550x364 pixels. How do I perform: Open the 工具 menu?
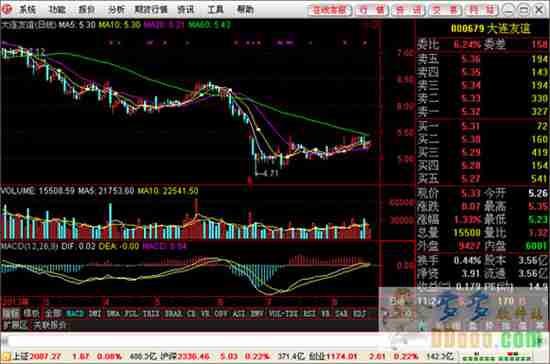tap(215, 9)
